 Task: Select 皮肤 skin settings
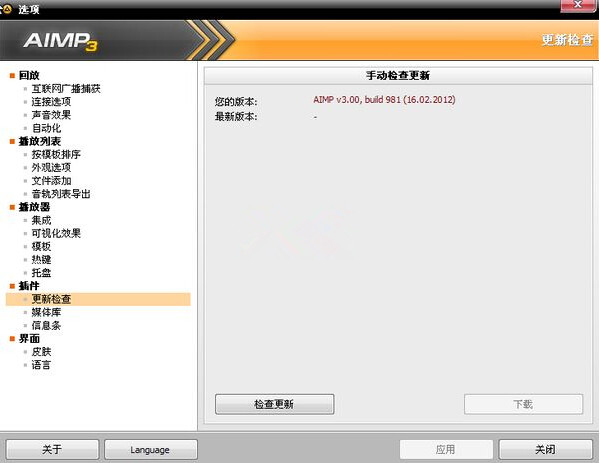point(41,352)
